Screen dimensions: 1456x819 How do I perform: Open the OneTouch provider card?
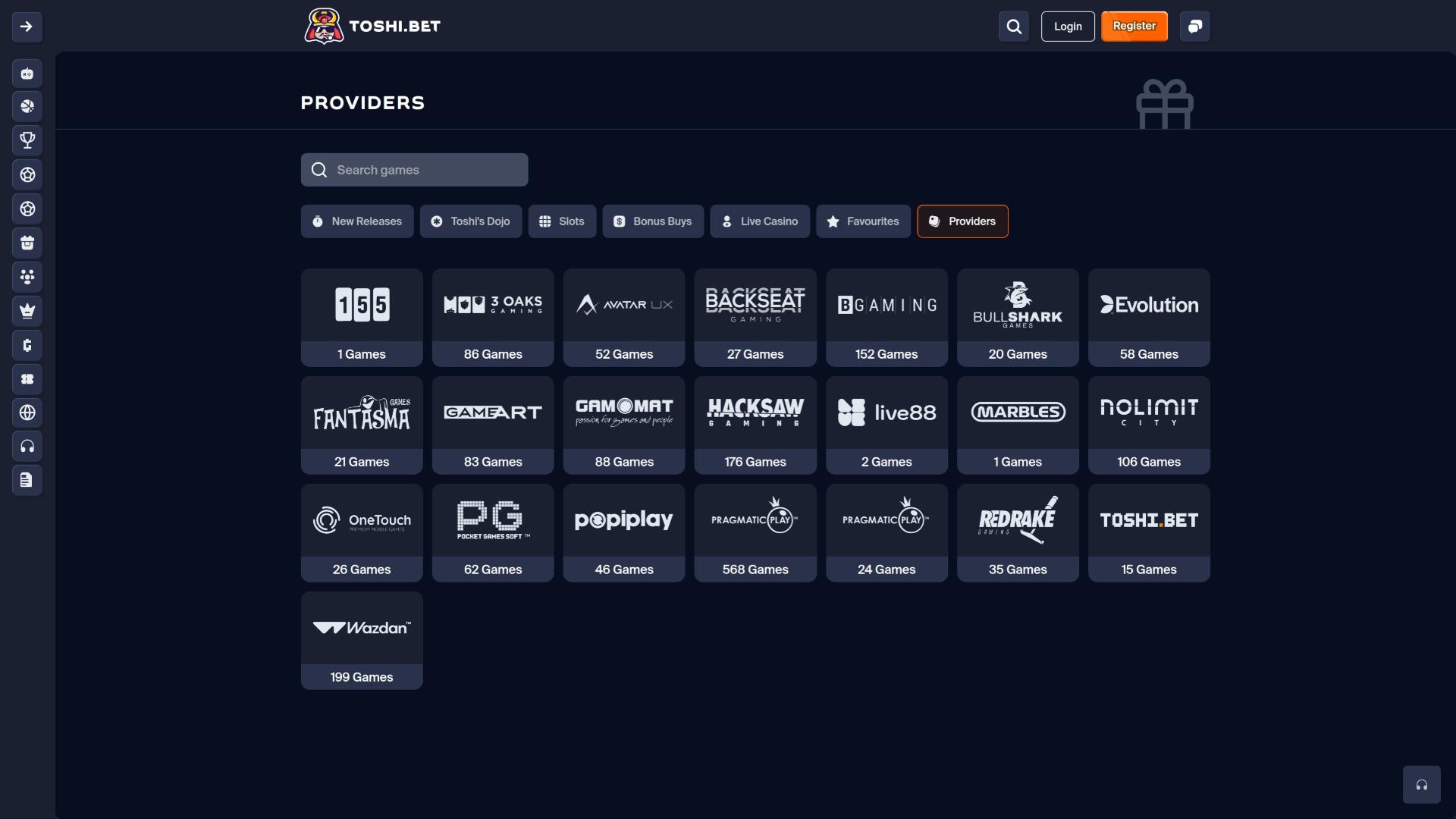tap(362, 533)
